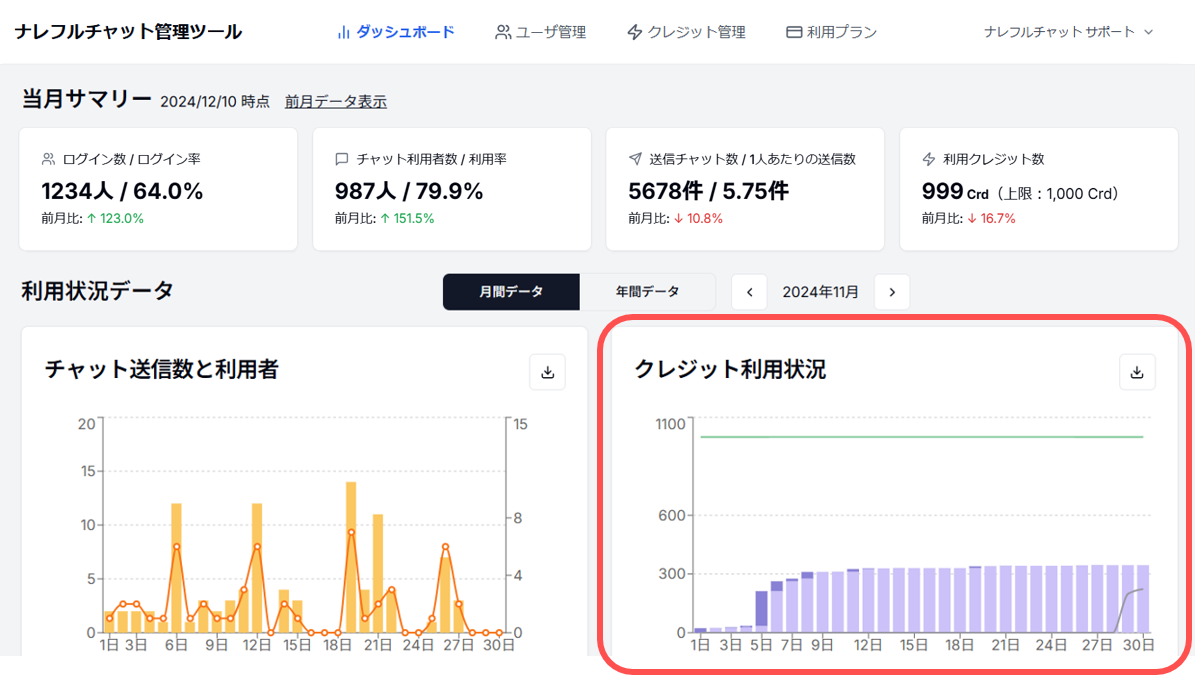
Task: Click the 前月データ表示 link
Action: point(335,101)
